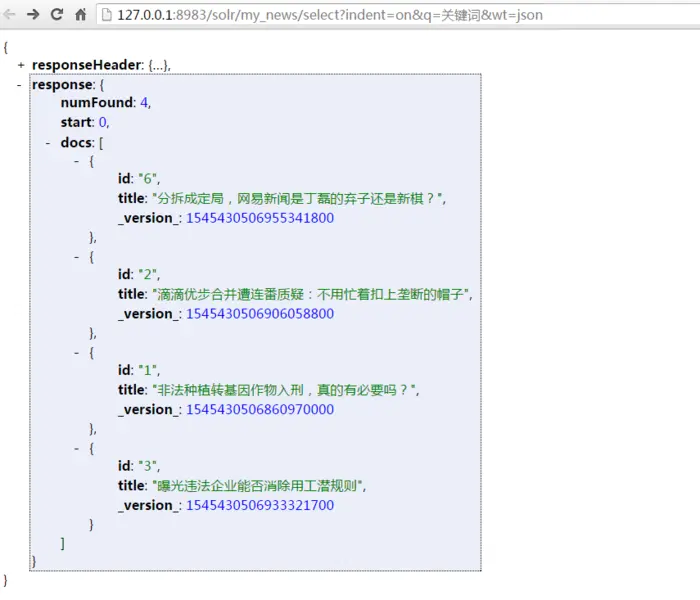Click the title starting with 滴滴优步合并
Image resolution: width=700 pixels, height=600 pixels.
[x=311, y=294]
